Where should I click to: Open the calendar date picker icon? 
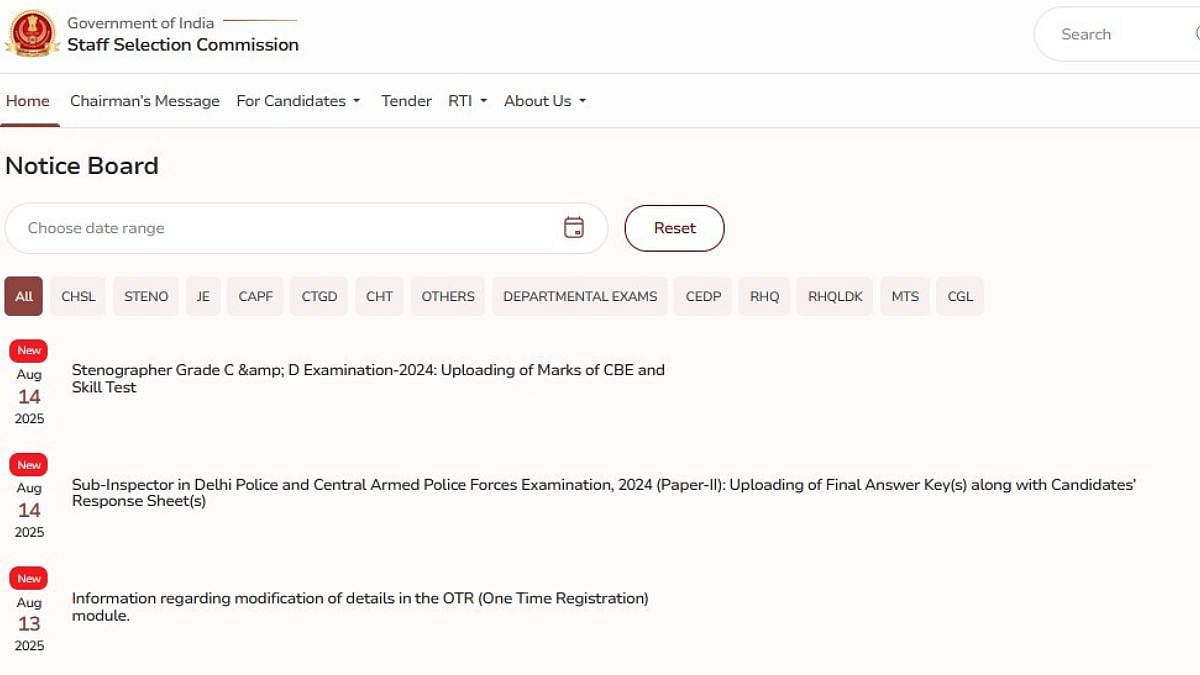pos(574,228)
